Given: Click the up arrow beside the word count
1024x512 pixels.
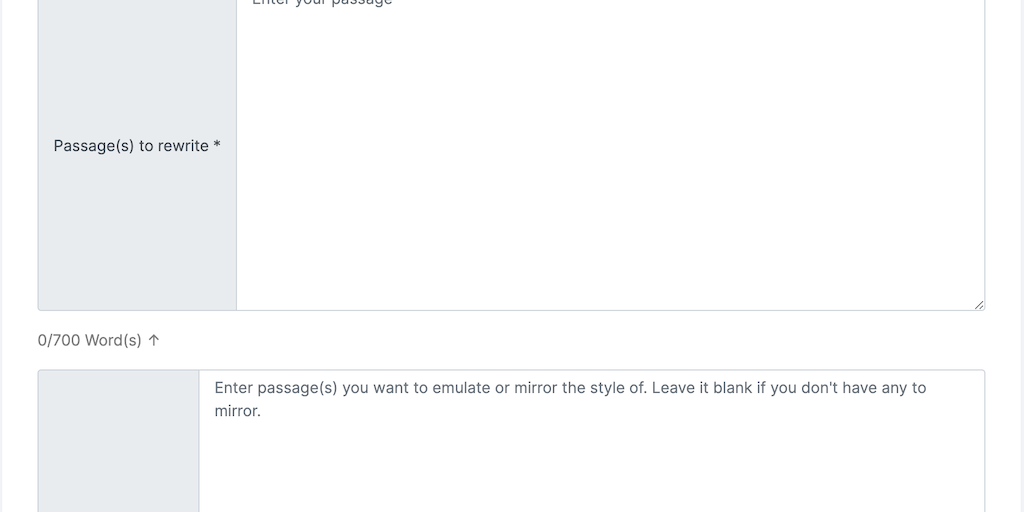Looking at the screenshot, I should pos(153,341).
